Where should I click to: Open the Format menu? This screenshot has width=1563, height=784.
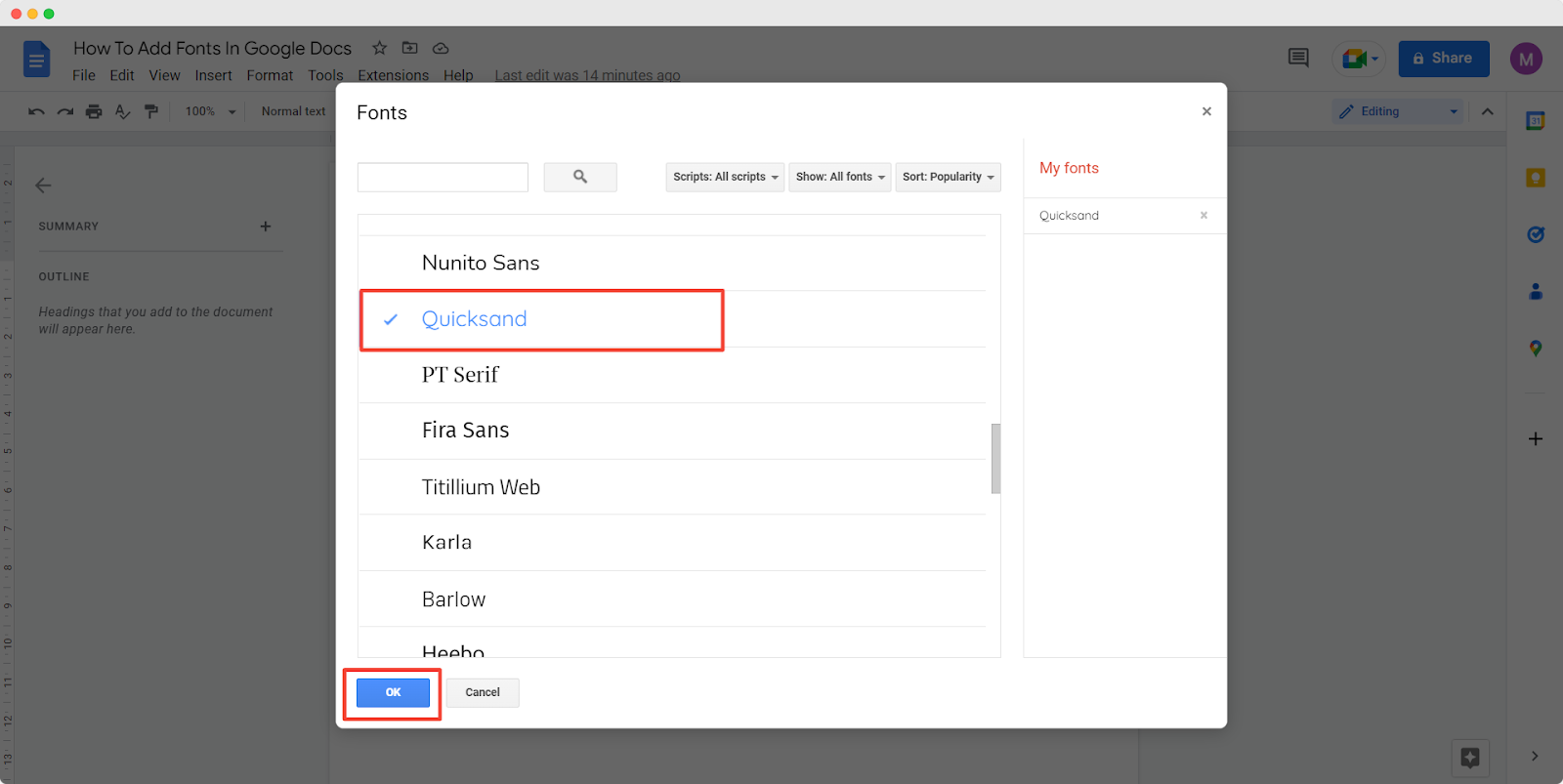pos(270,75)
